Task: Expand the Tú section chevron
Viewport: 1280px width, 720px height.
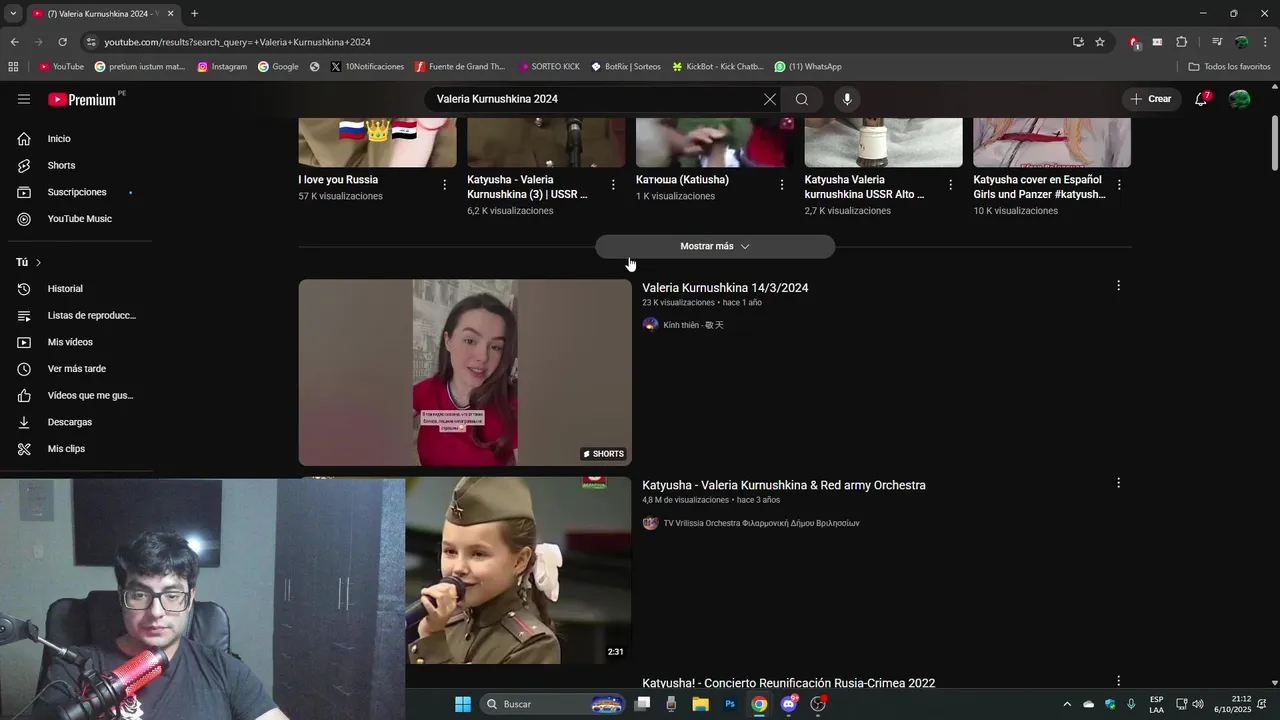Action: 38,262
